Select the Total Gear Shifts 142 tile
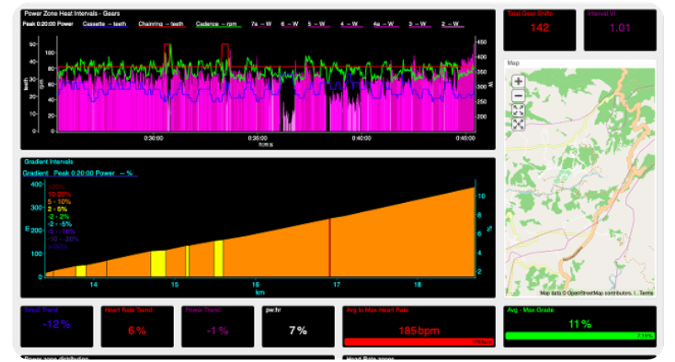Viewport: 675px width, 362px height. coord(539,30)
